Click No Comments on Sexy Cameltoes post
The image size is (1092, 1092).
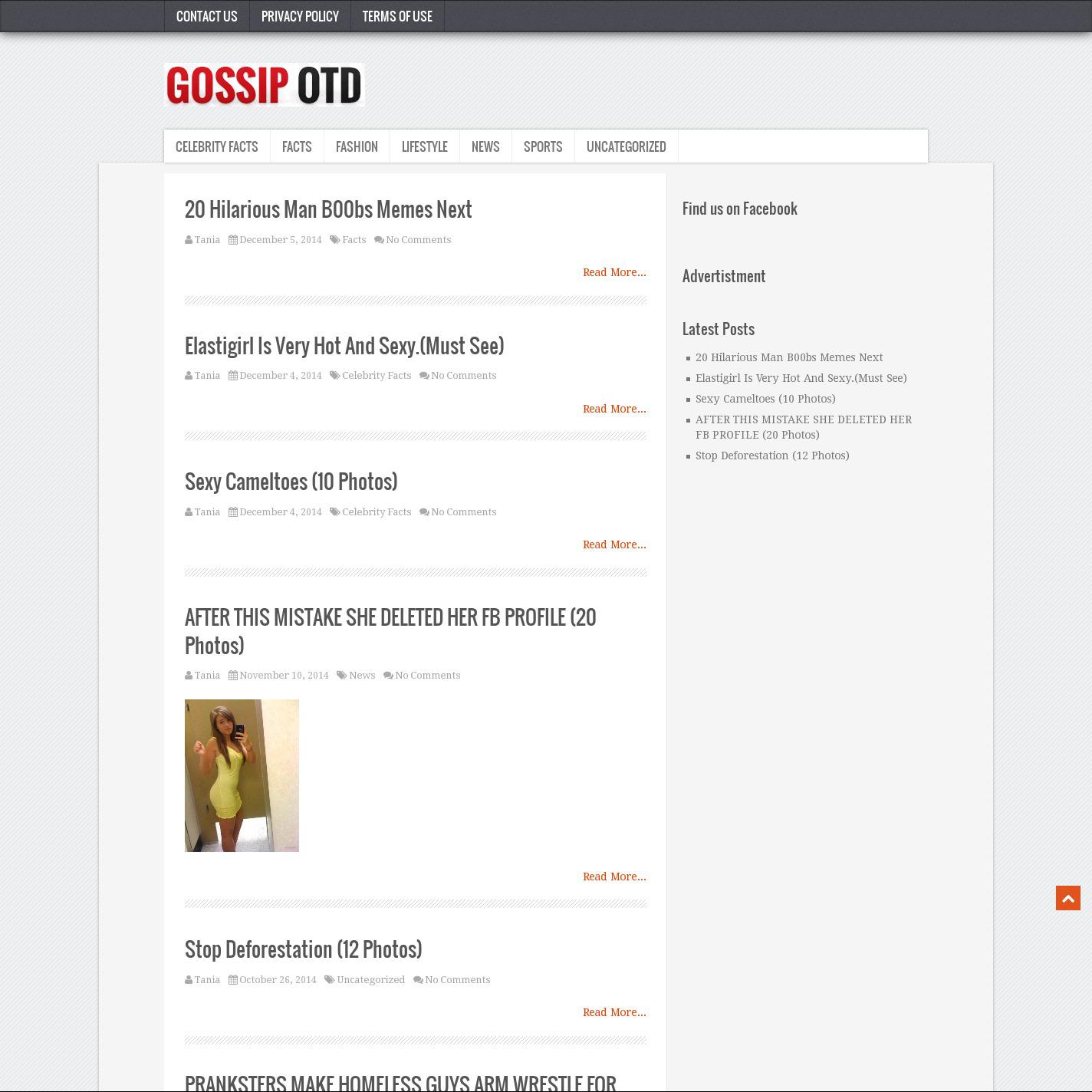click(463, 512)
